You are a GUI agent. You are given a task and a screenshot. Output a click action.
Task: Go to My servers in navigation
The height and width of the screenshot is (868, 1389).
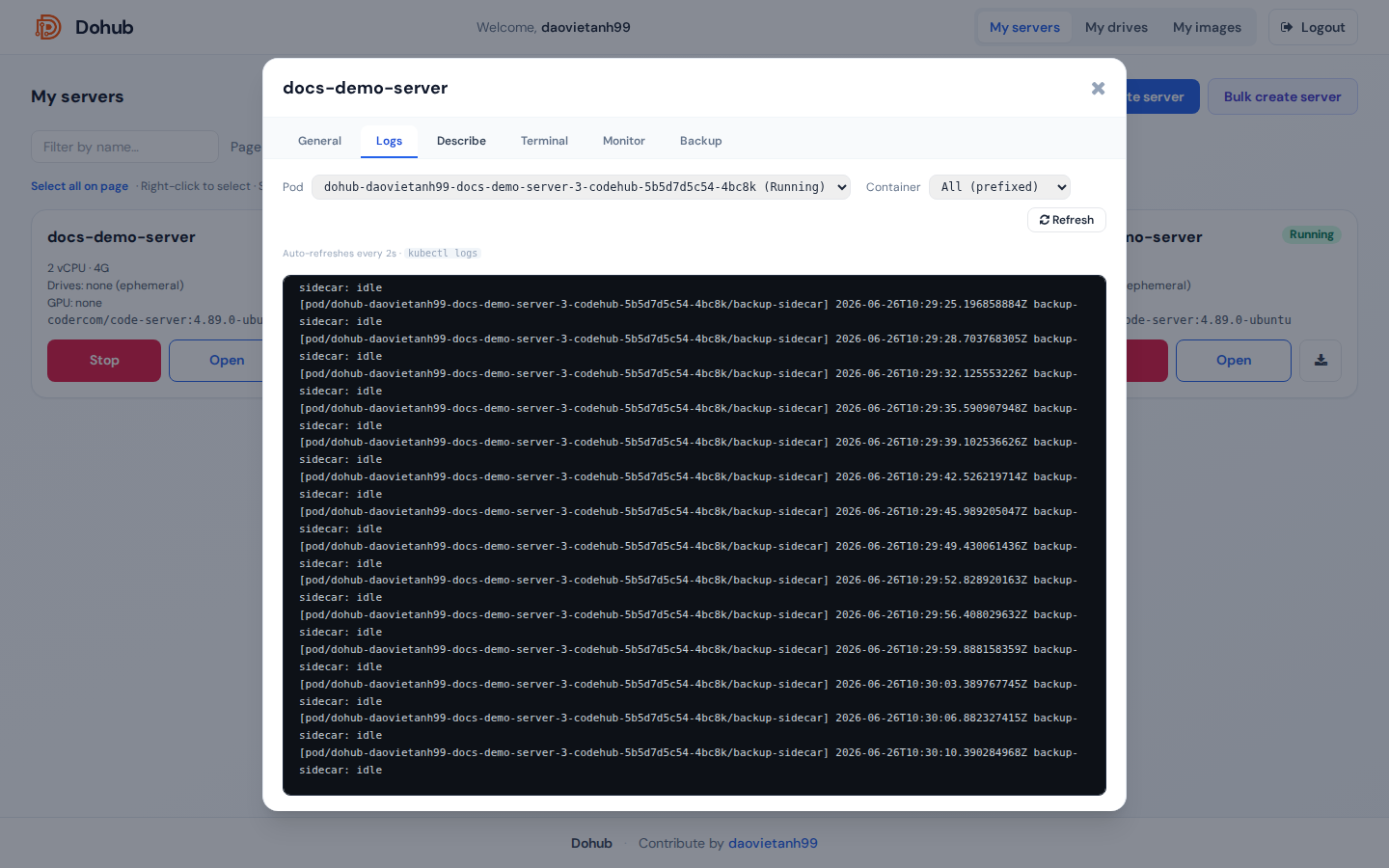(x=1024, y=27)
